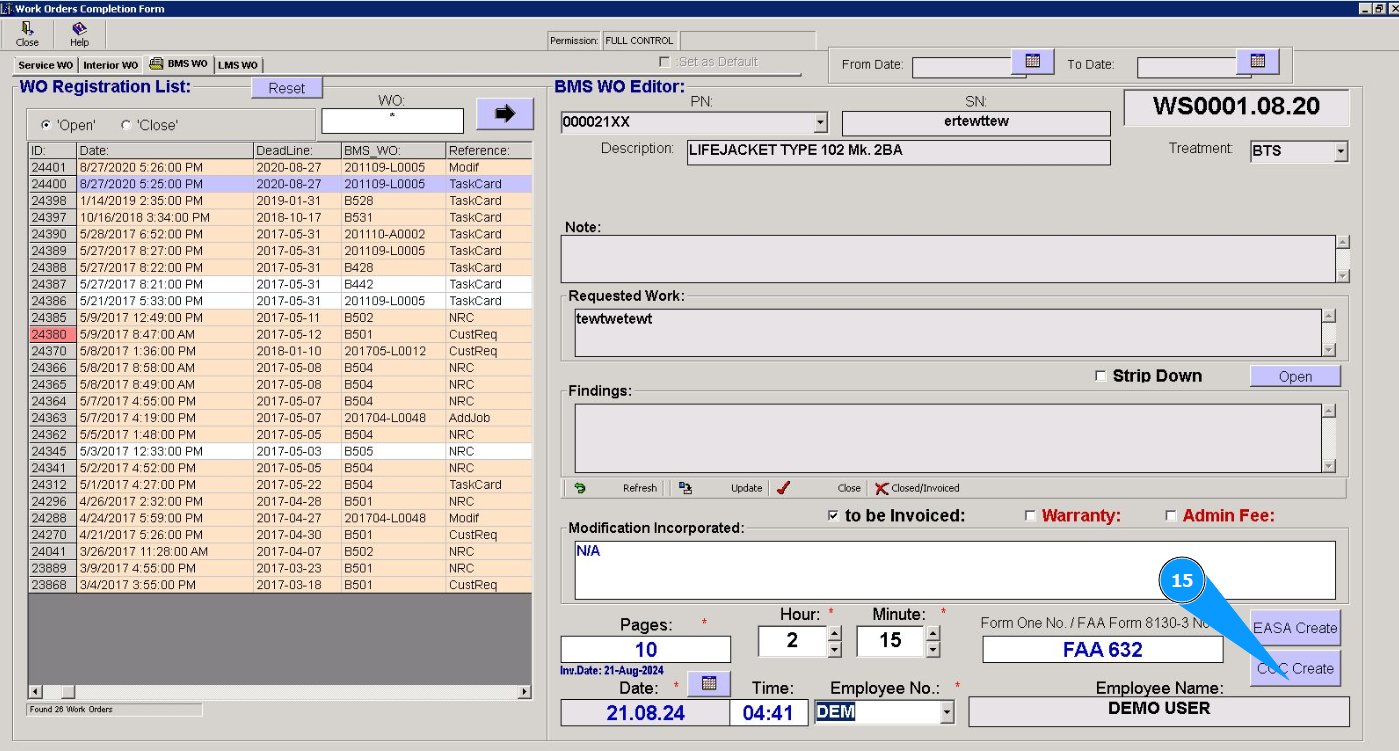Expand the Employee No. dropdown
The height and width of the screenshot is (751, 1399).
point(946,712)
